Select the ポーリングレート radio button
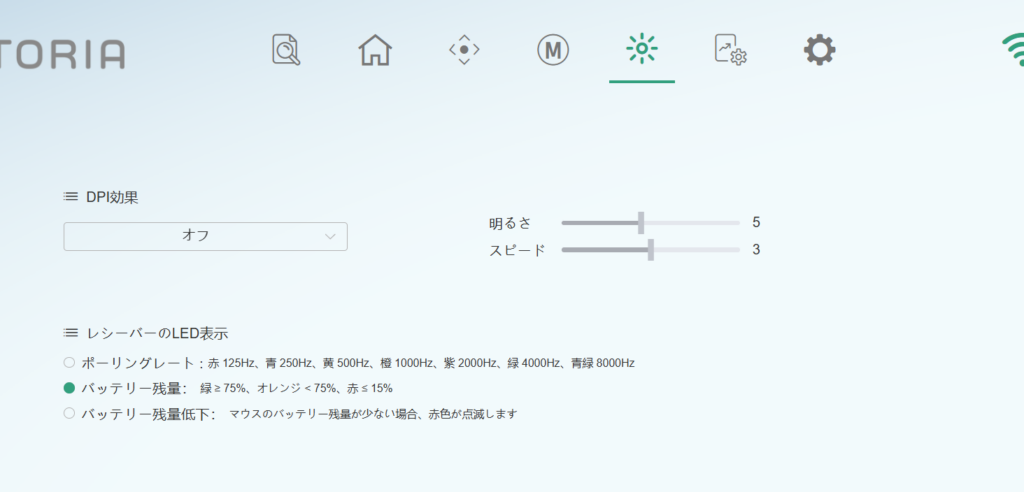 (69, 362)
